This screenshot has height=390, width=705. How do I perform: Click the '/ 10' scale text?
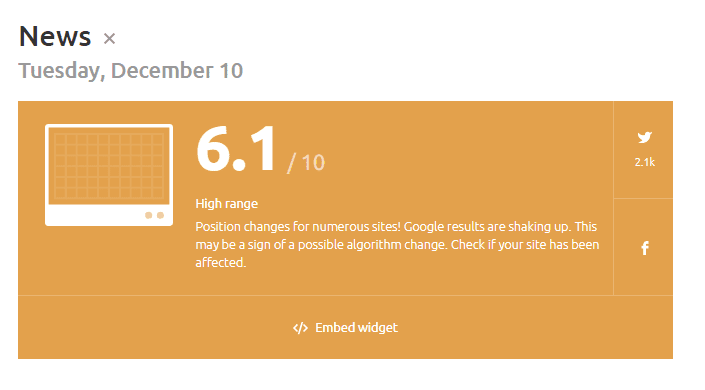tap(306, 163)
